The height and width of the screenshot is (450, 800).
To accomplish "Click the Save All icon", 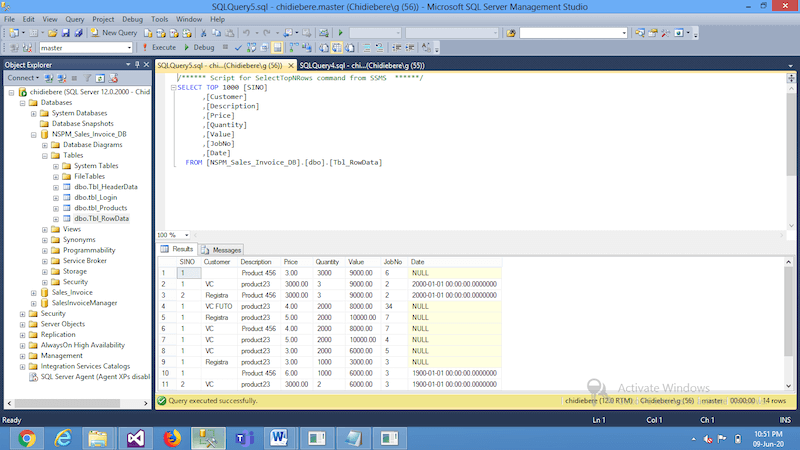I will [78, 33].
